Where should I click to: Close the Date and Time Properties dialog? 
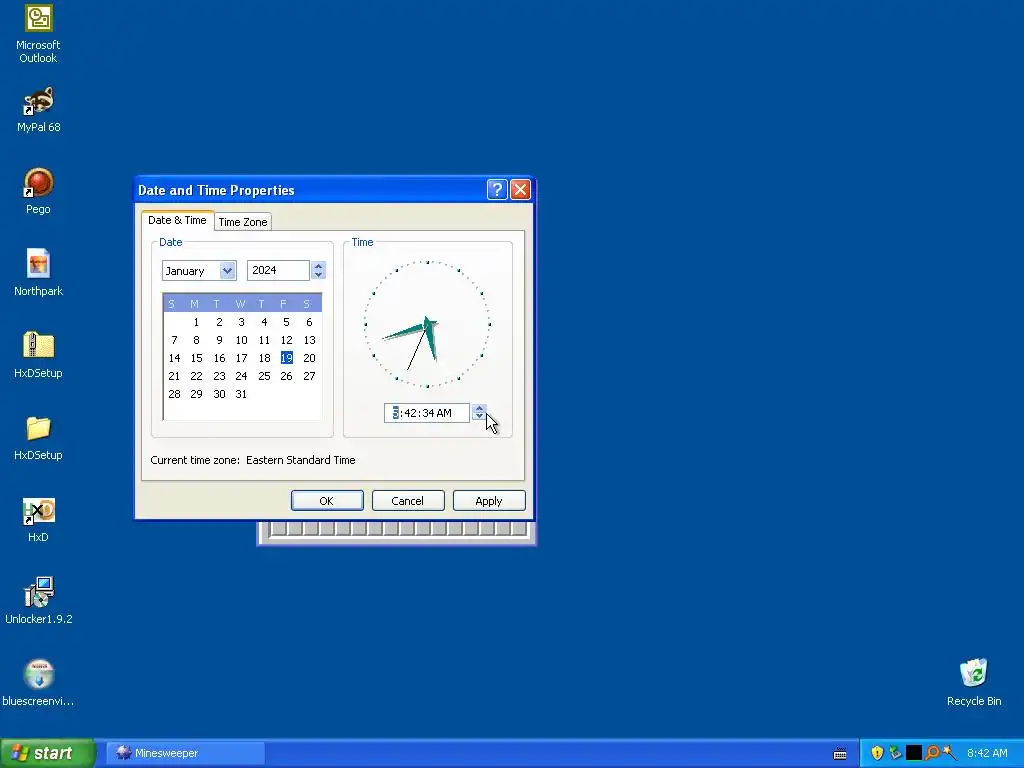click(x=520, y=189)
